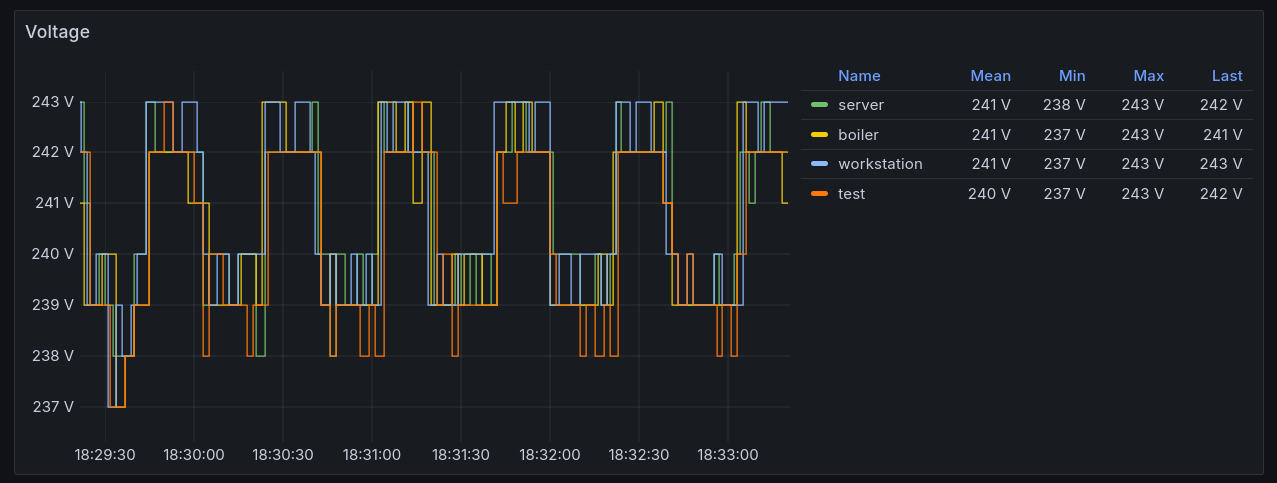The width and height of the screenshot is (1277, 483).
Task: Open the yellow boiler color picker
Action: (820, 135)
